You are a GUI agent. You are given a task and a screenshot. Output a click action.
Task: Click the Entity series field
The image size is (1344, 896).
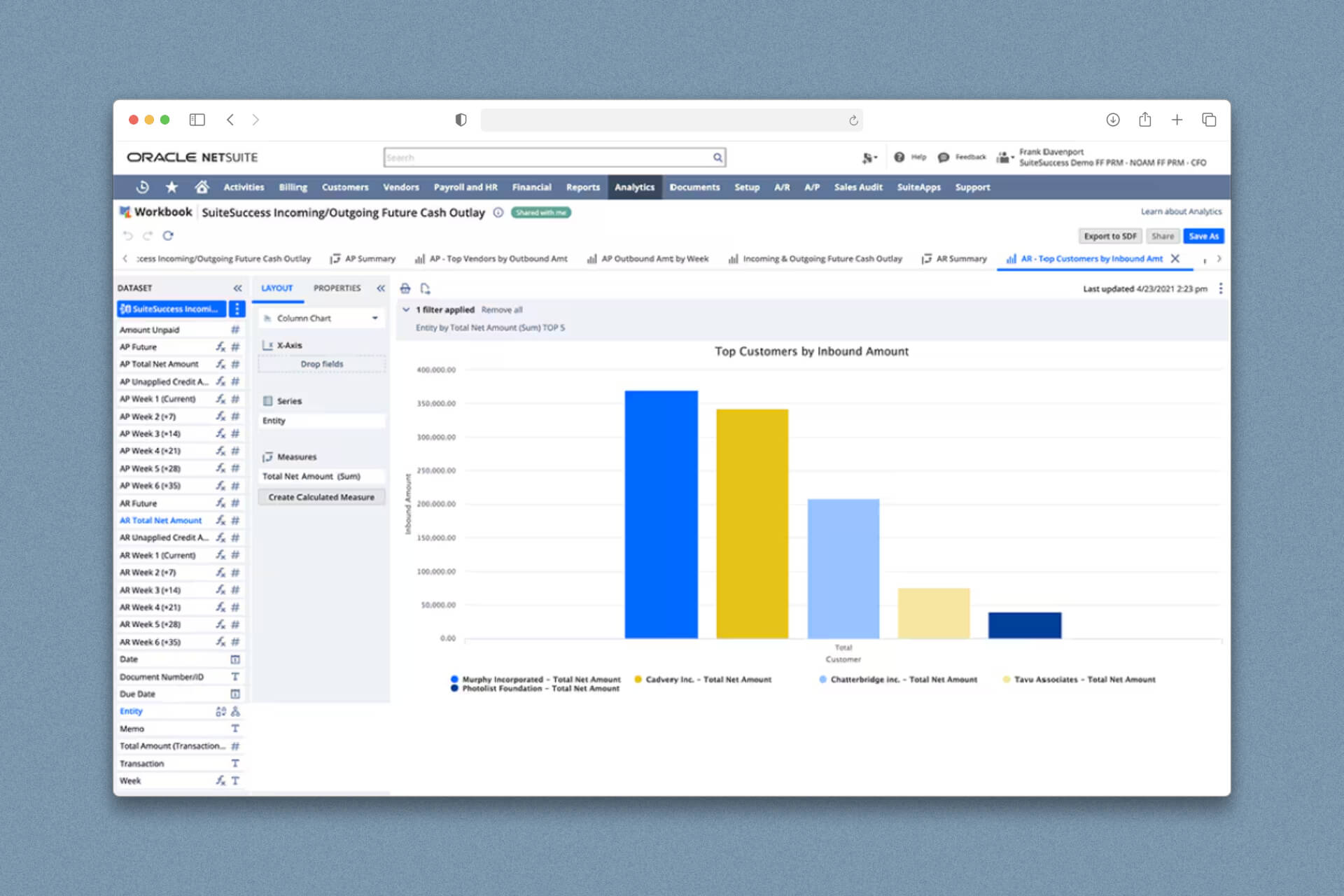click(322, 421)
